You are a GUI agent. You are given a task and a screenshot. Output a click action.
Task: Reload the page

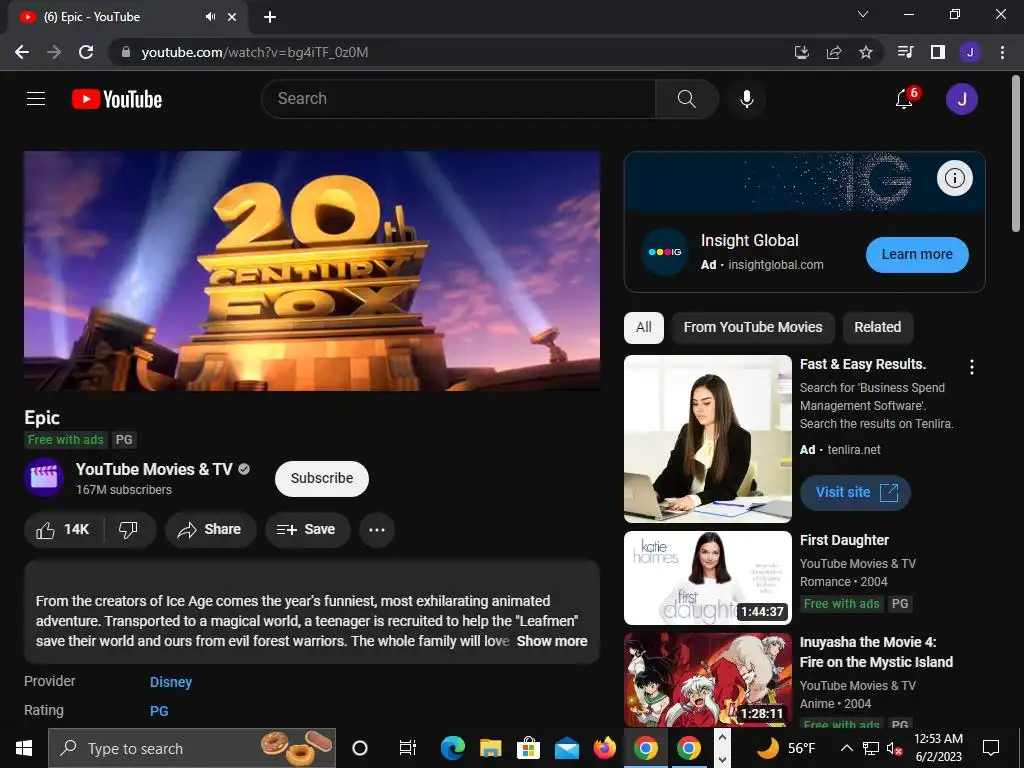point(86,52)
